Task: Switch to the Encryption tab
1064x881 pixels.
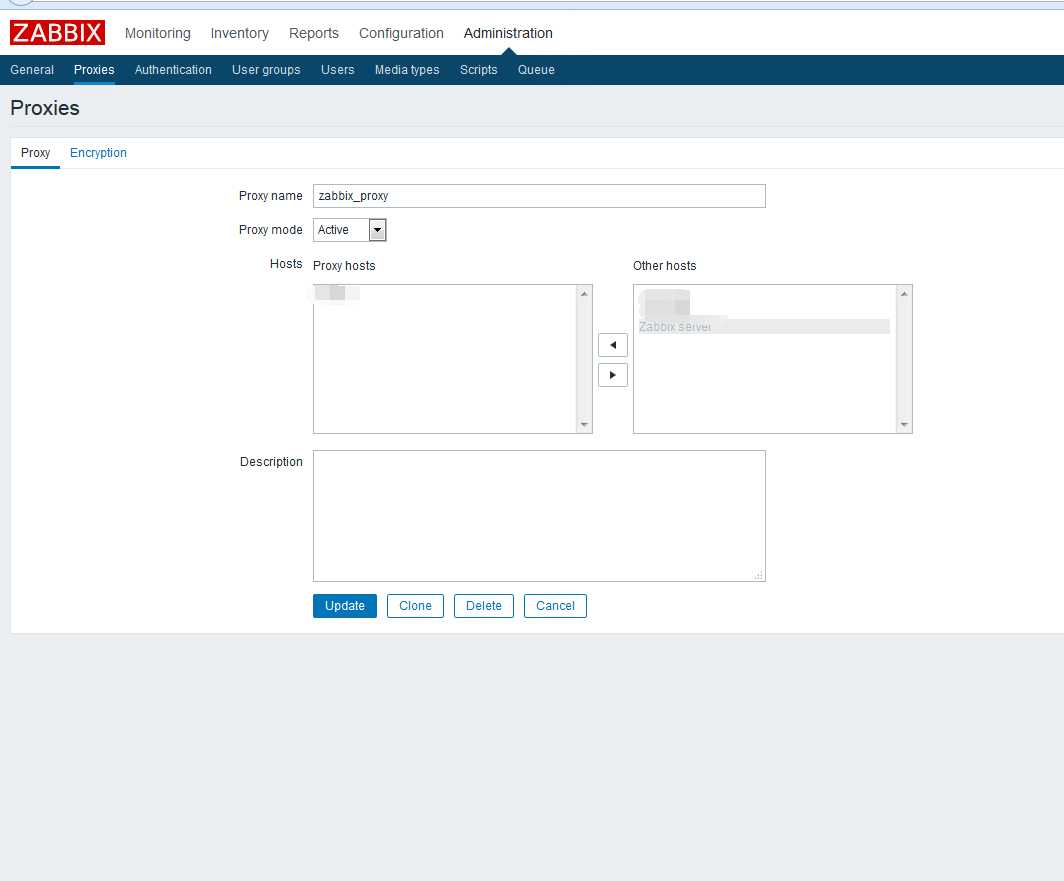Action: [98, 153]
